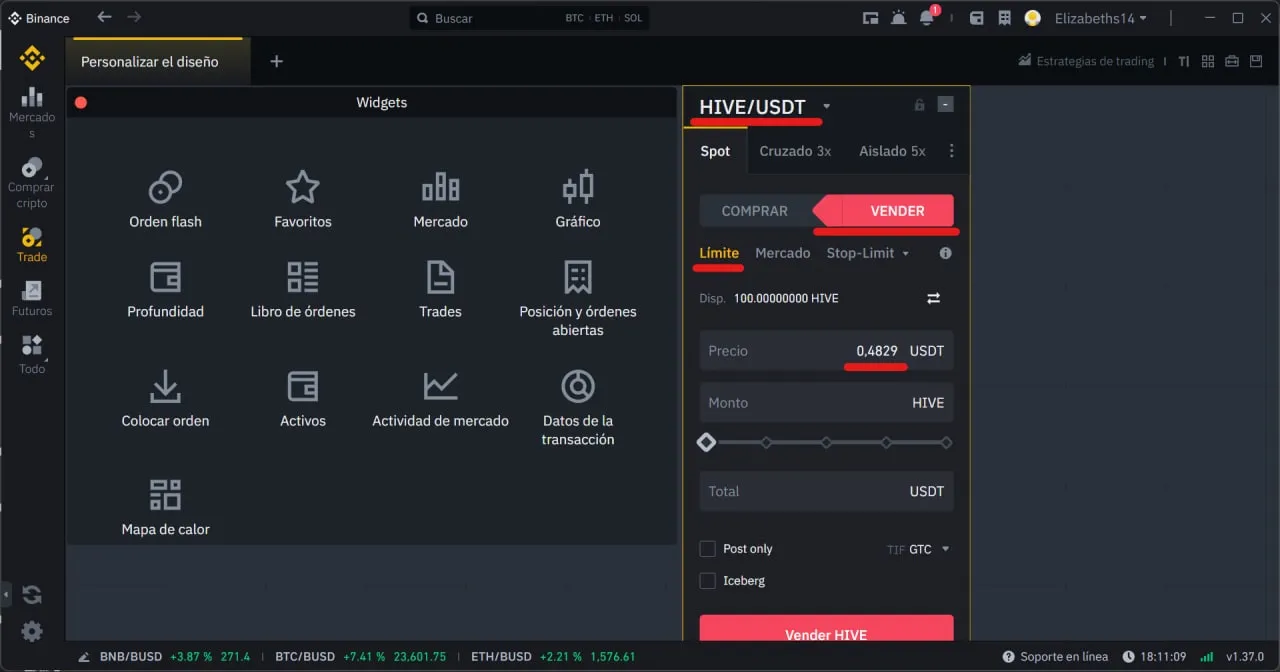Open the Todo sidebar menu
1280x672 pixels.
click(x=32, y=355)
